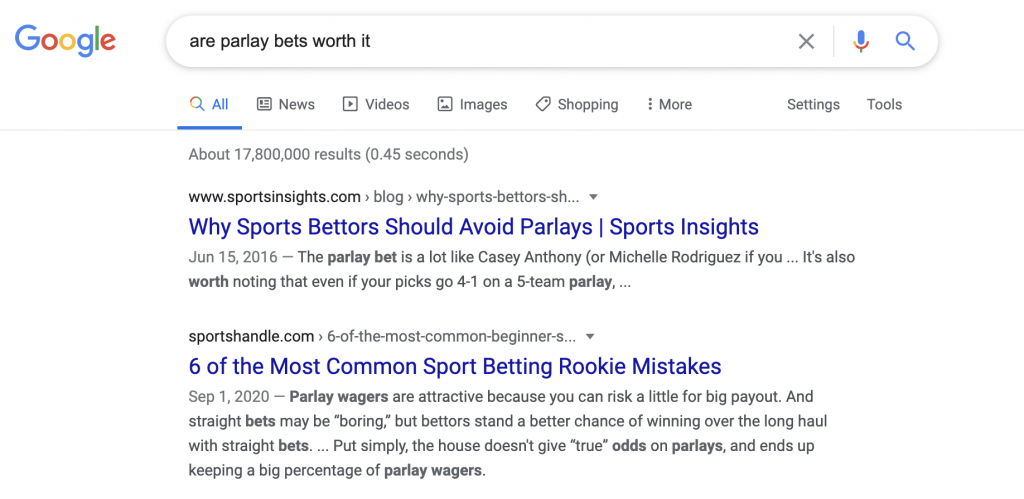The width and height of the screenshot is (1024, 499).
Task: Open the Settings menu
Action: (x=813, y=105)
